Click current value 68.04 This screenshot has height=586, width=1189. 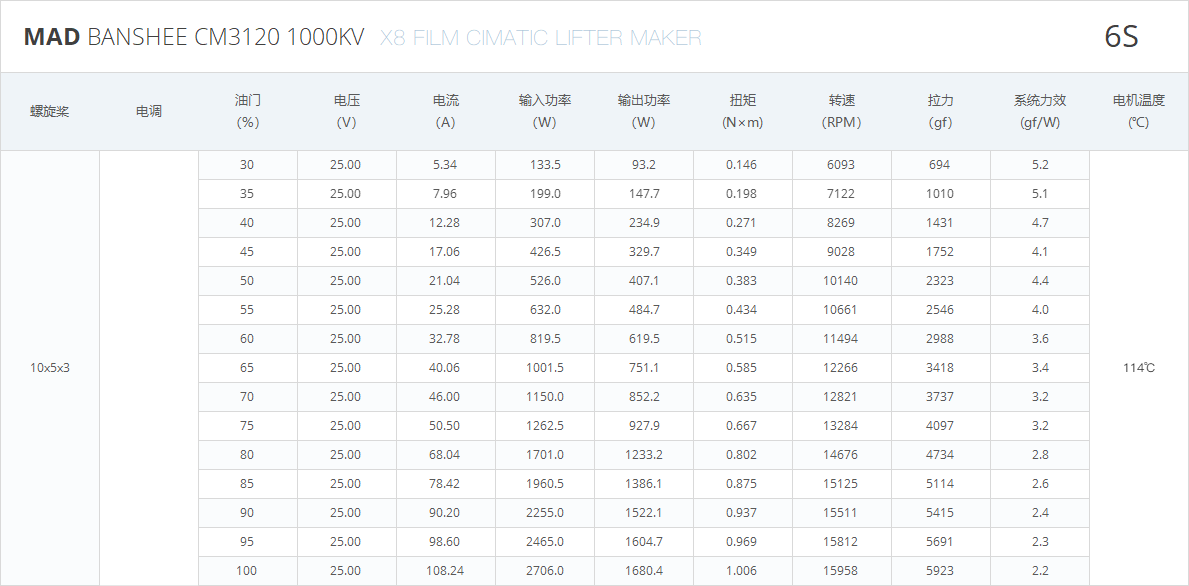(x=444, y=455)
